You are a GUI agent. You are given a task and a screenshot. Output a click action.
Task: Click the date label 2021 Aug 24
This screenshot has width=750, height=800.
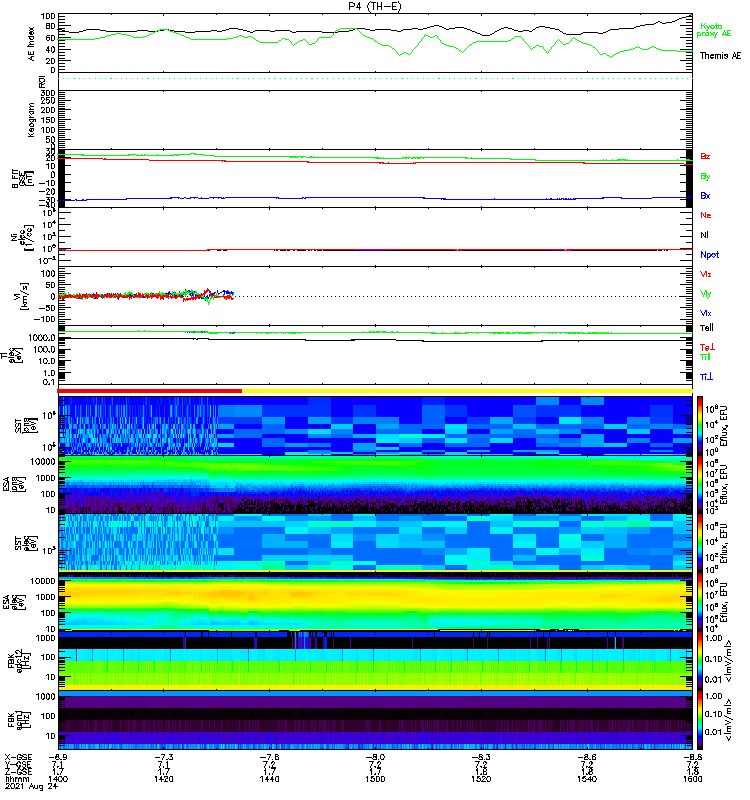pyautogui.click(x=32, y=786)
